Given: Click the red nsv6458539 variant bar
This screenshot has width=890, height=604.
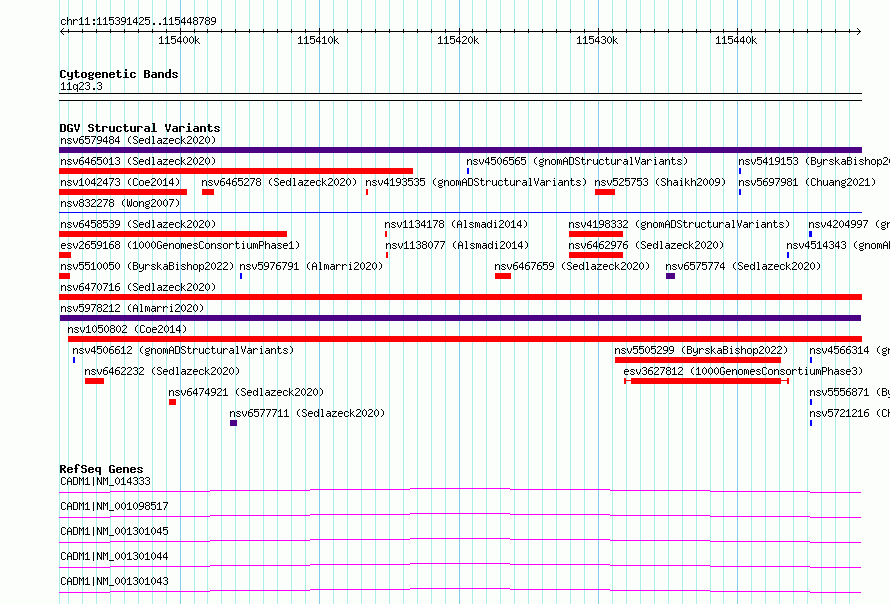Looking at the screenshot, I should point(173,234).
